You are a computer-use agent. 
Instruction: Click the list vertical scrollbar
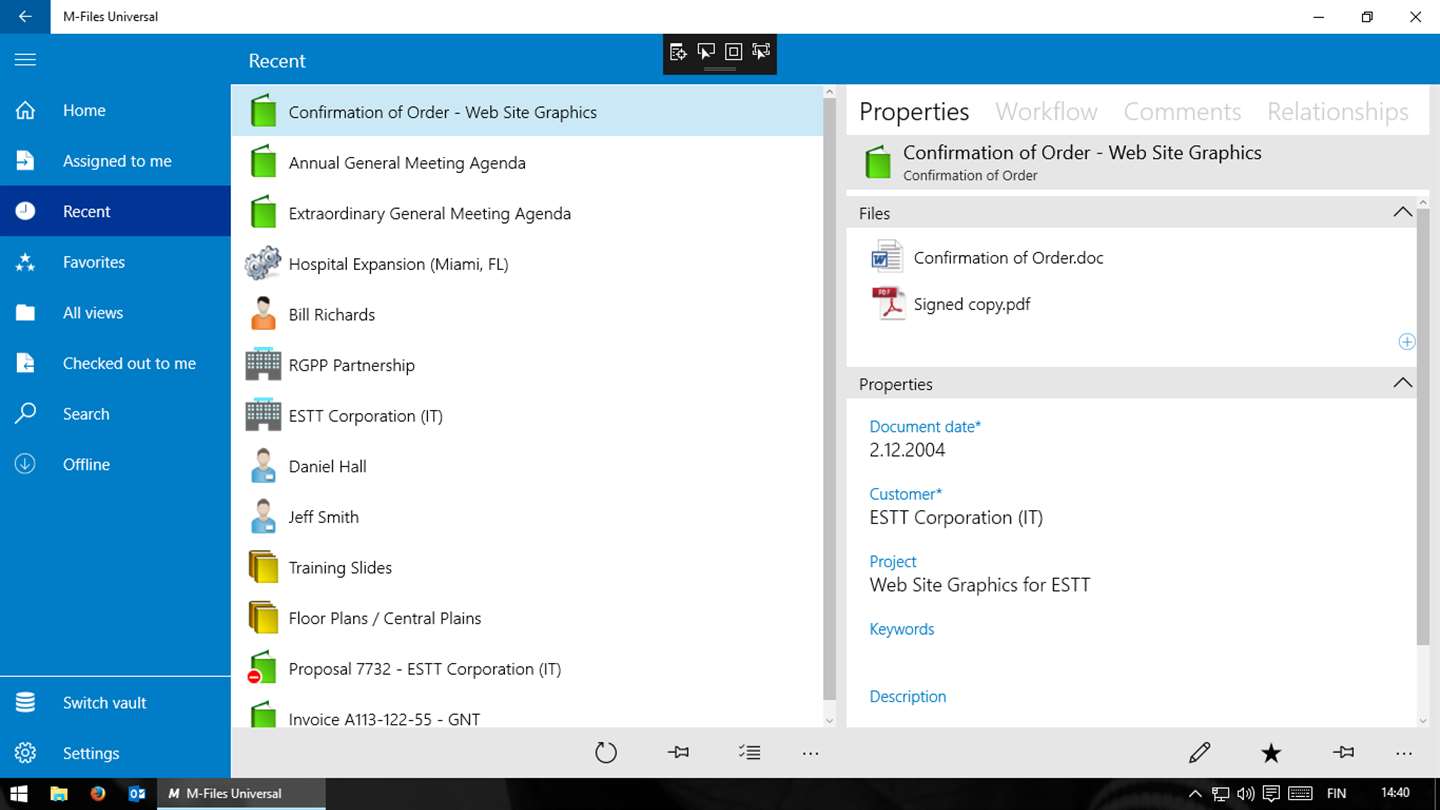pyautogui.click(x=829, y=400)
